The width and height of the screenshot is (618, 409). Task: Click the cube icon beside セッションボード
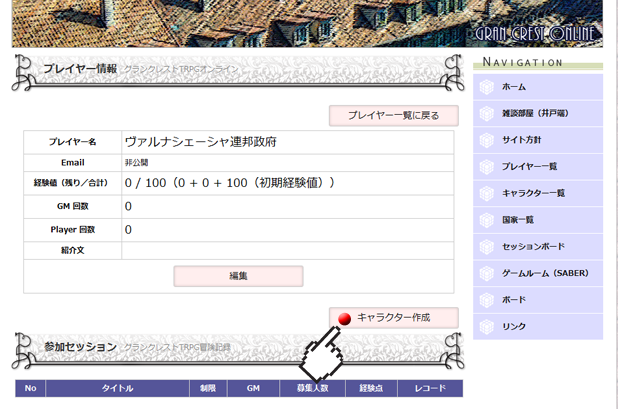point(487,247)
